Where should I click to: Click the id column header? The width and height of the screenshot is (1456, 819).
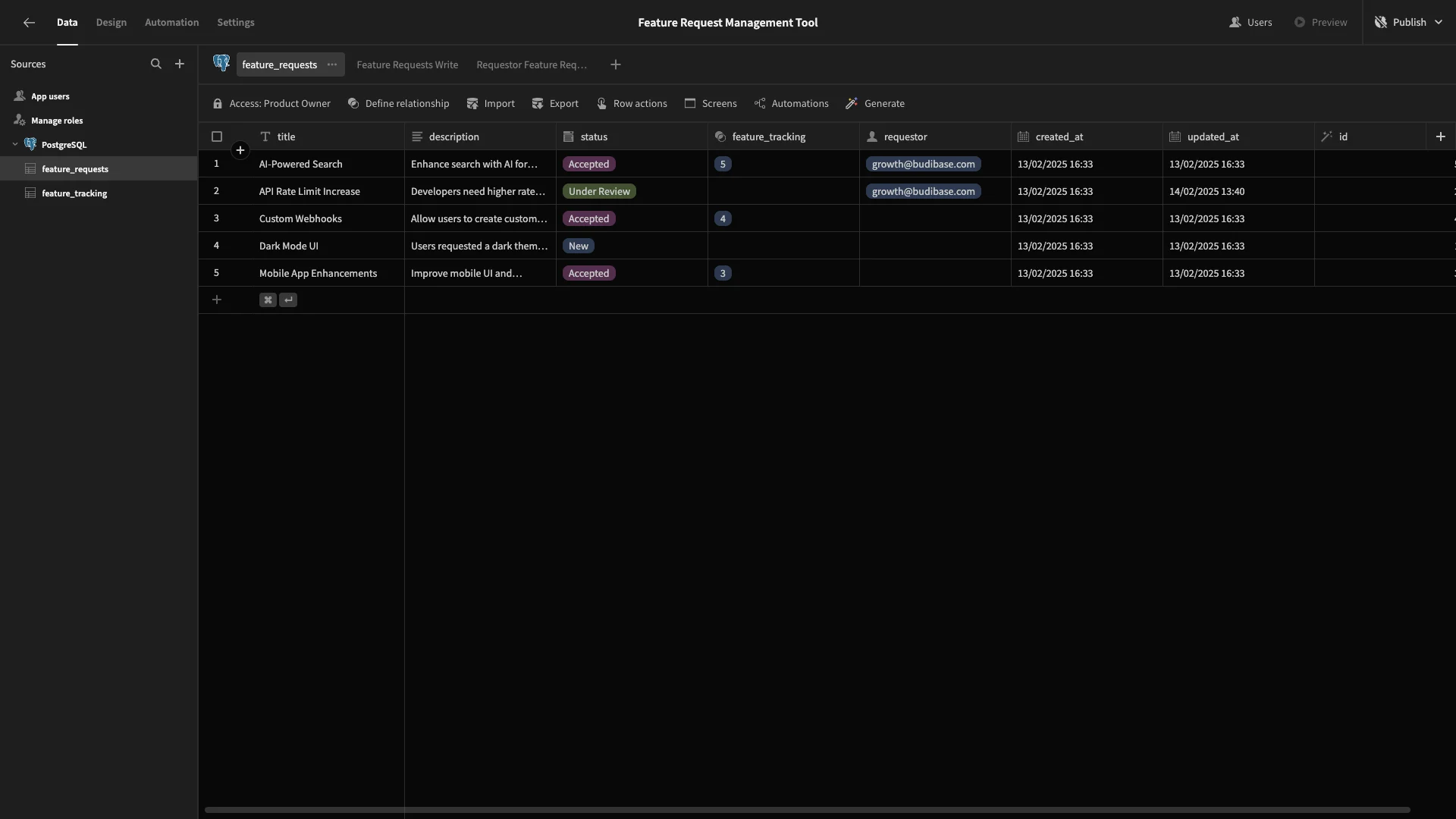click(1370, 136)
